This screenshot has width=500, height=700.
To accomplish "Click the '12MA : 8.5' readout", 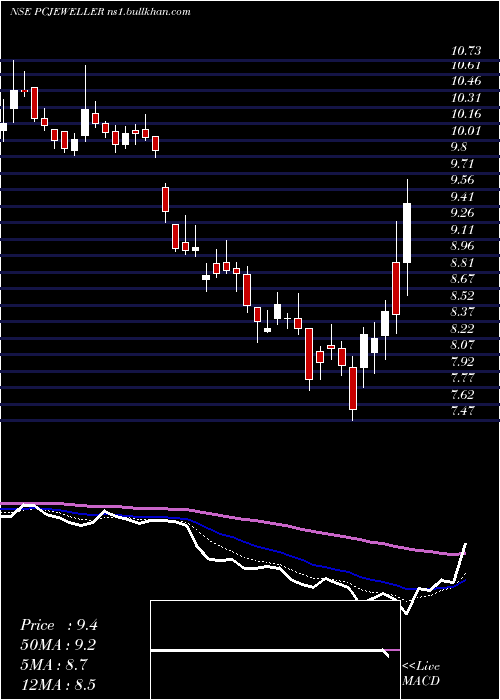I will point(58,684).
